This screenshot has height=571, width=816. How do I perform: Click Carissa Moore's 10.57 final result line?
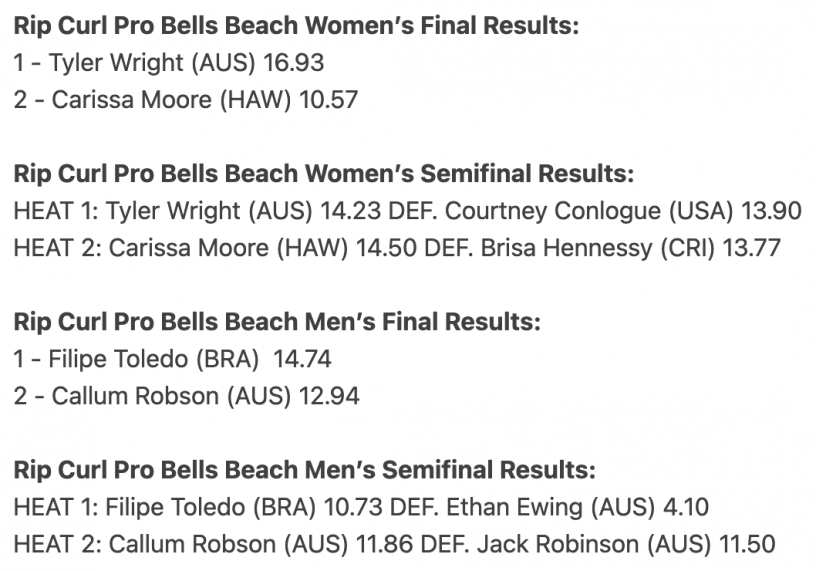[x=186, y=99]
